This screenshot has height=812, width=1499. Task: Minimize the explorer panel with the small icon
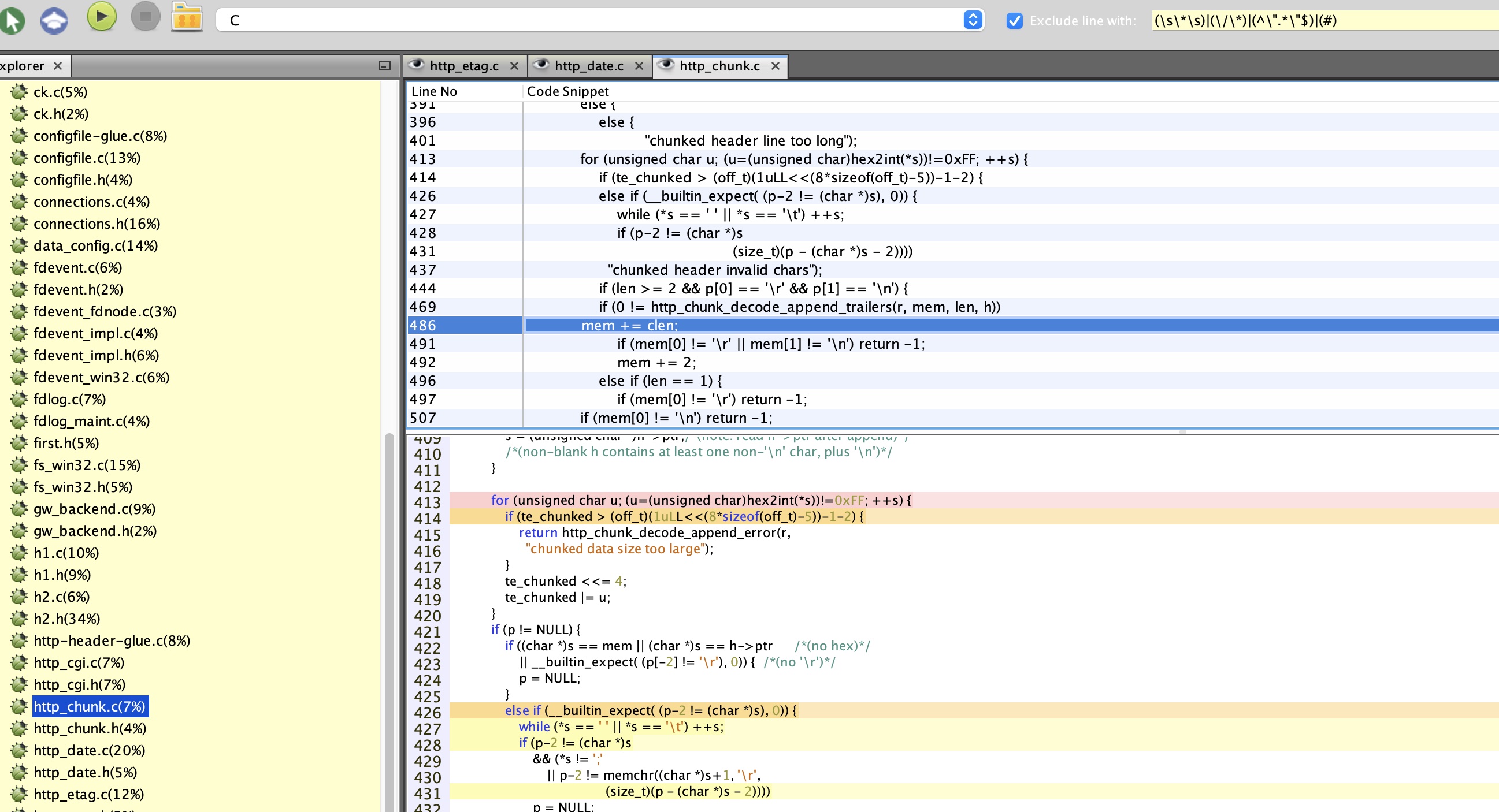(x=384, y=66)
